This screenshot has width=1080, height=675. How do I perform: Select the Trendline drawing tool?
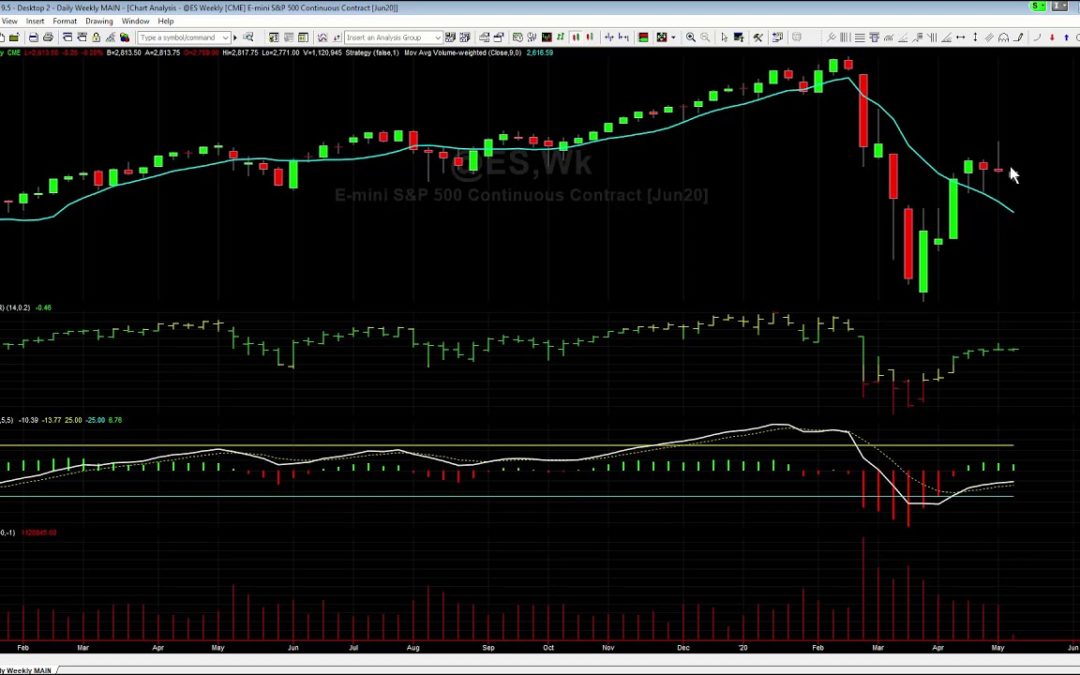[903, 36]
